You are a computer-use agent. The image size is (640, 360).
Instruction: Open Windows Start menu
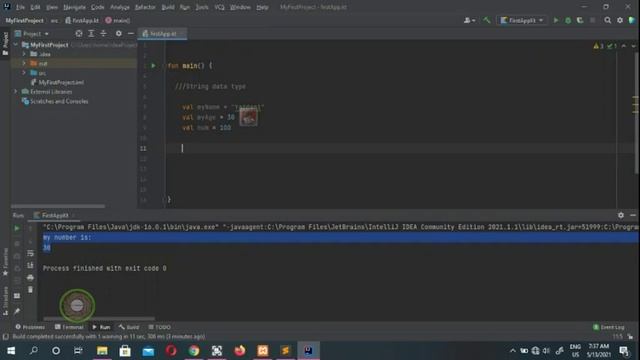[x=11, y=351]
